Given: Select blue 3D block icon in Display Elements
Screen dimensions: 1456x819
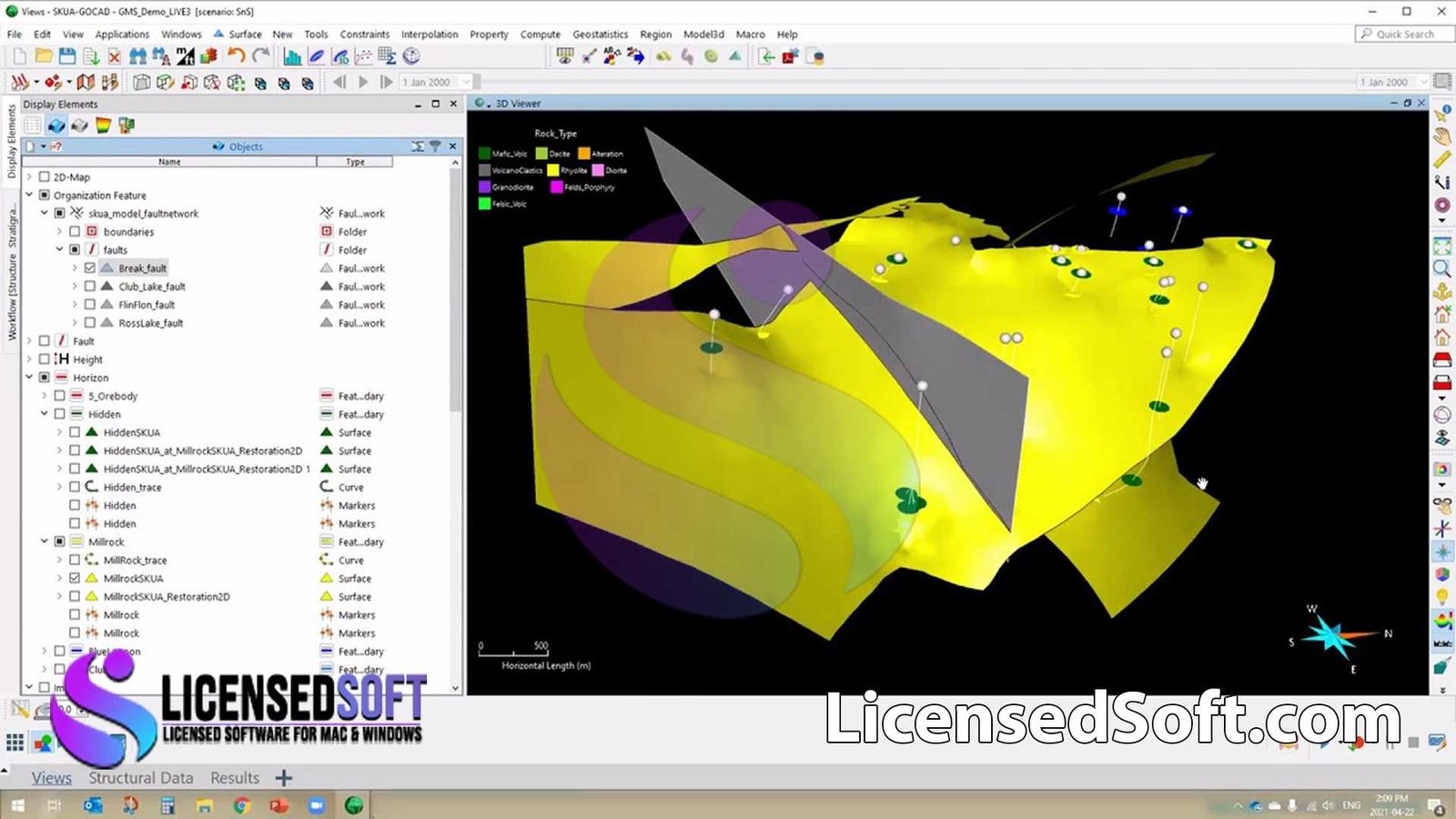Looking at the screenshot, I should pos(56,126).
